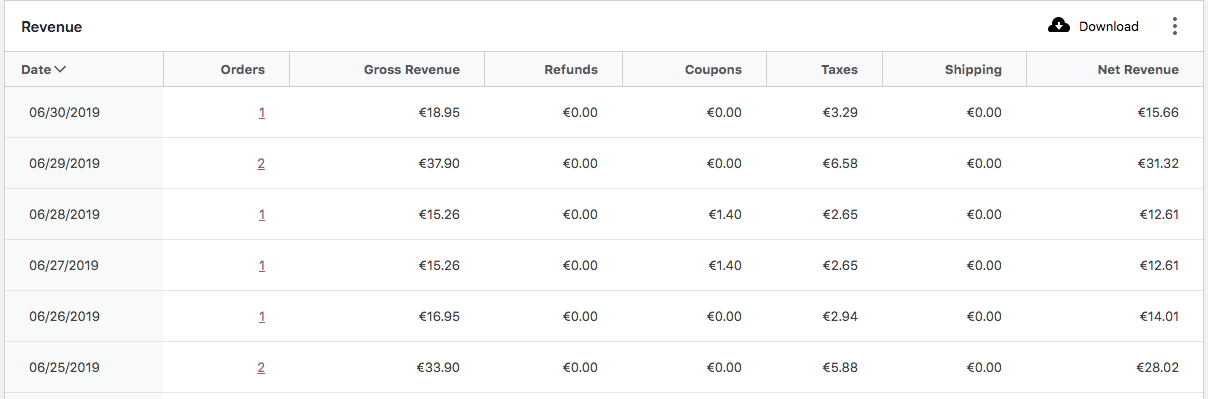Open orders link for 06/30/2019

[261, 112]
